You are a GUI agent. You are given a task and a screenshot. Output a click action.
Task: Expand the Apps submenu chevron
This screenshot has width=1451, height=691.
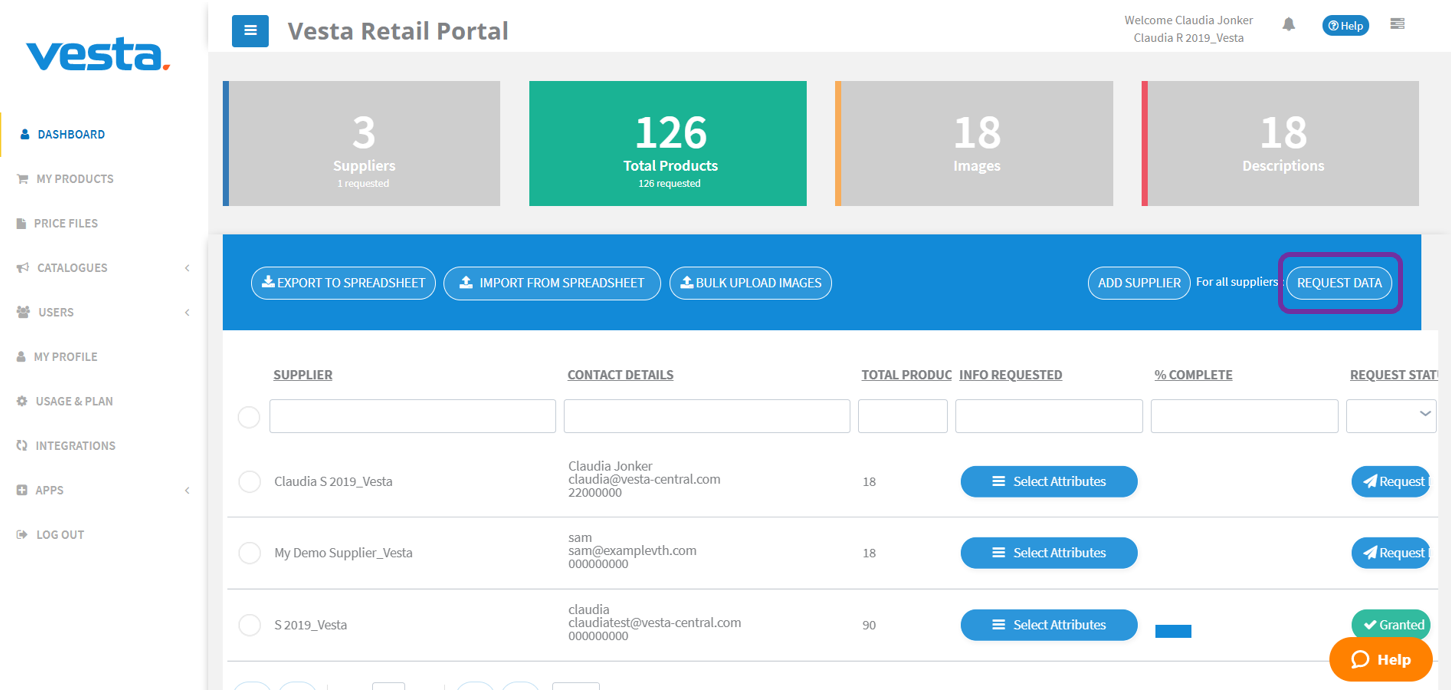point(187,490)
